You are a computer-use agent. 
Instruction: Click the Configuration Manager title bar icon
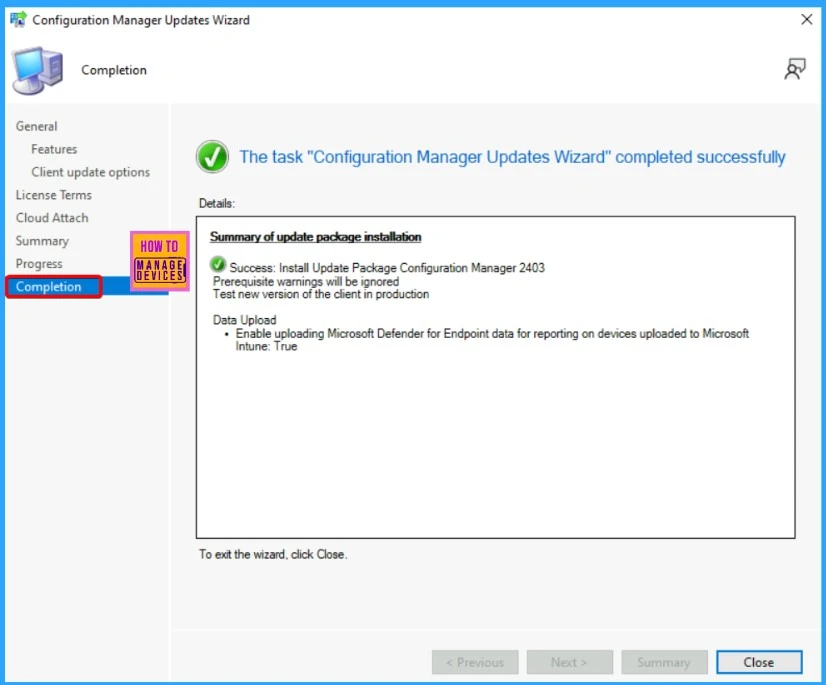pos(18,19)
